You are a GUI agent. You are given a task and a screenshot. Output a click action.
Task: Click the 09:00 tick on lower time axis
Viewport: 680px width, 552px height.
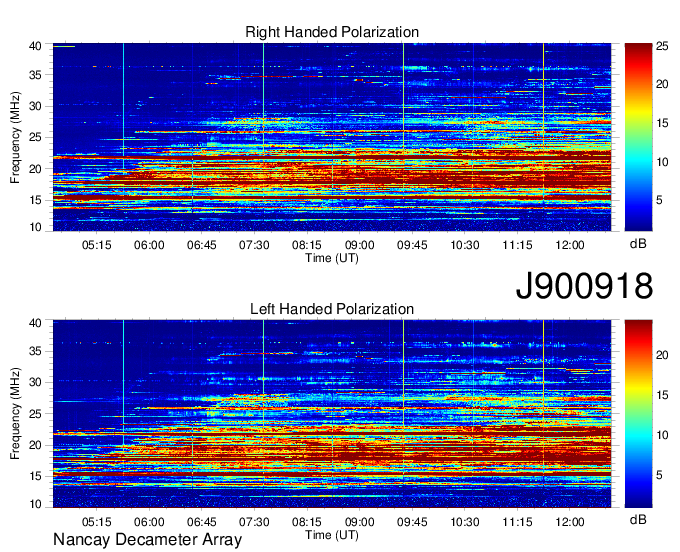point(360,522)
